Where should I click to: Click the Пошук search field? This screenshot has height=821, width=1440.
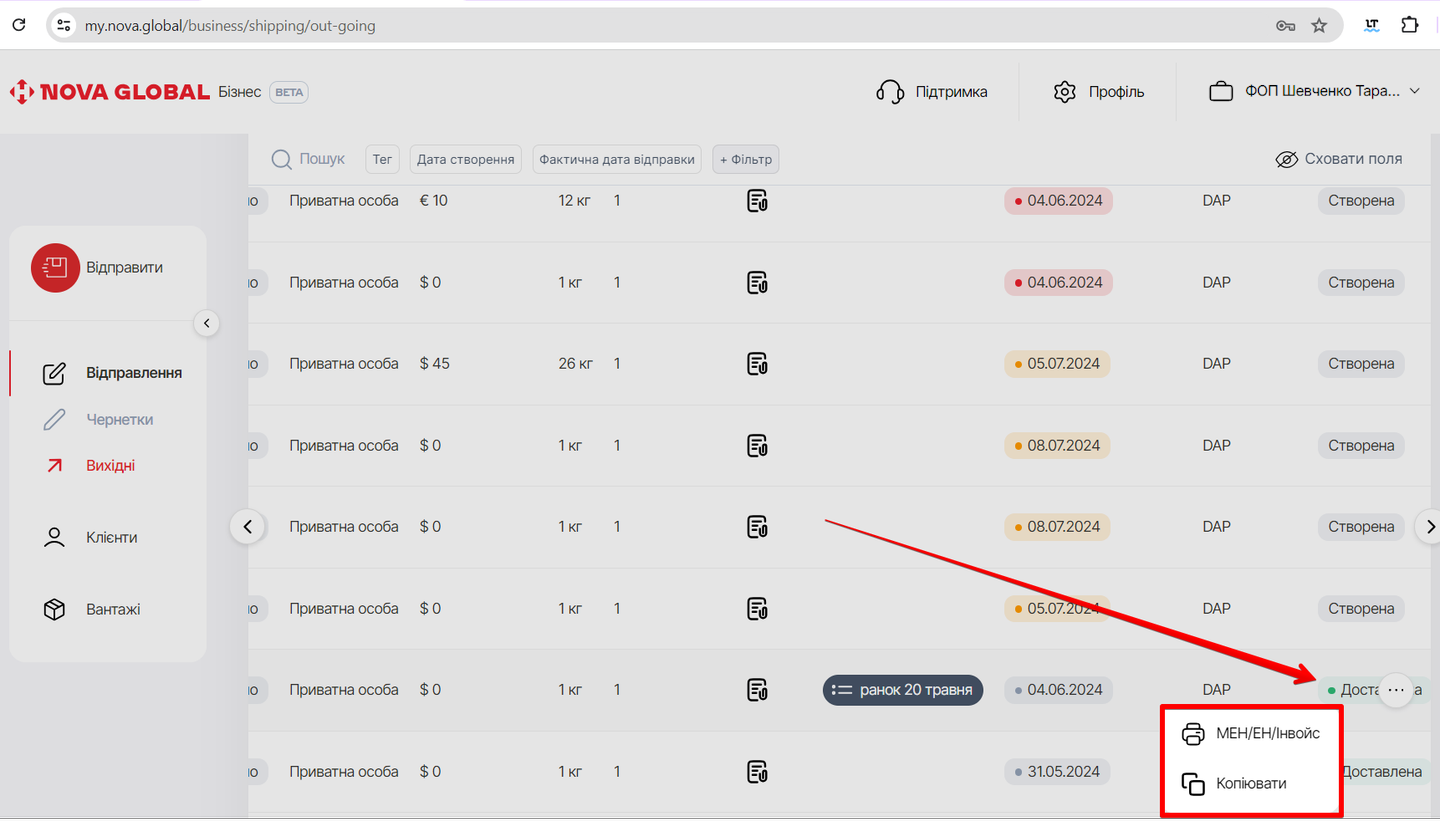[x=321, y=159]
